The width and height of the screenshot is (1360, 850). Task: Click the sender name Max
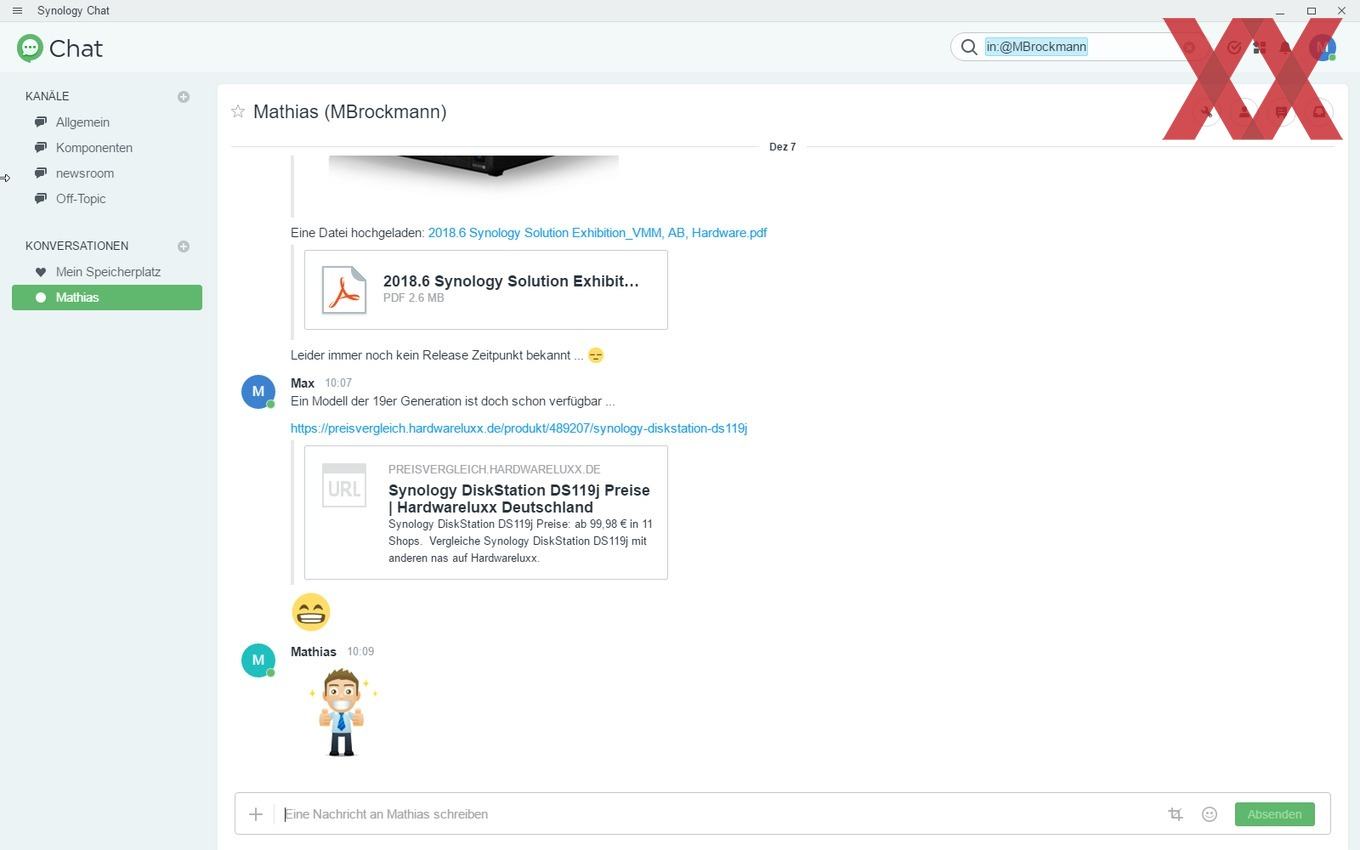coord(303,383)
